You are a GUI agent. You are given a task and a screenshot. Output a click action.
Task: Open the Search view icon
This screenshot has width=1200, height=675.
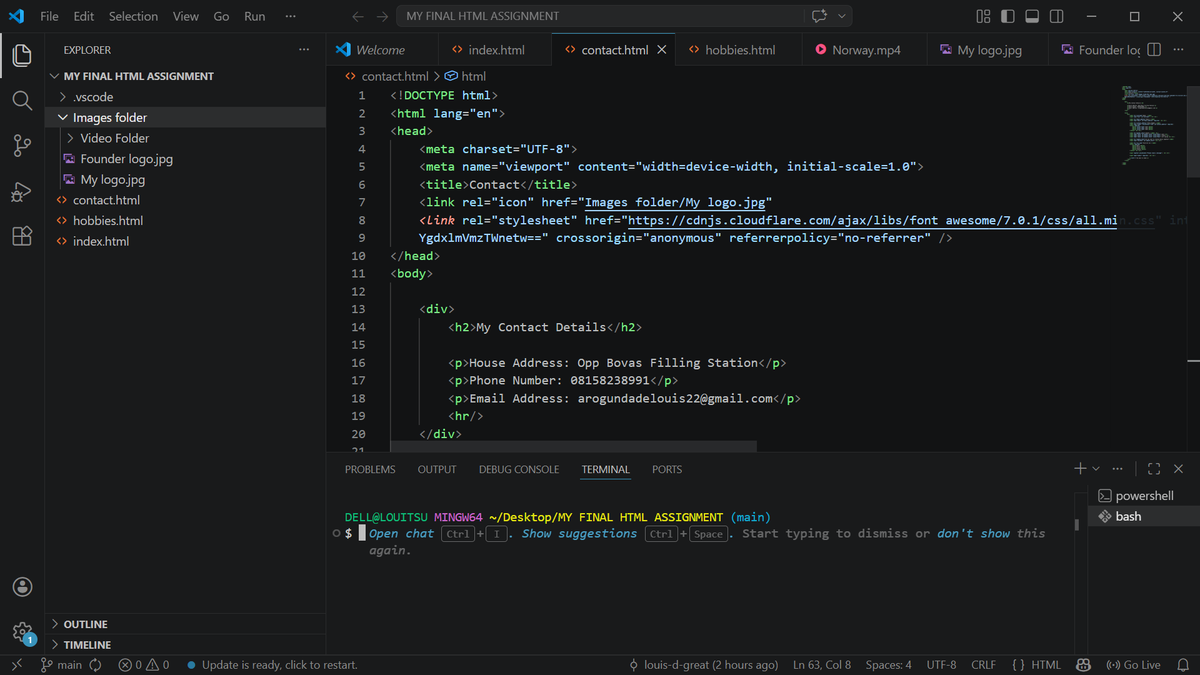pos(22,100)
